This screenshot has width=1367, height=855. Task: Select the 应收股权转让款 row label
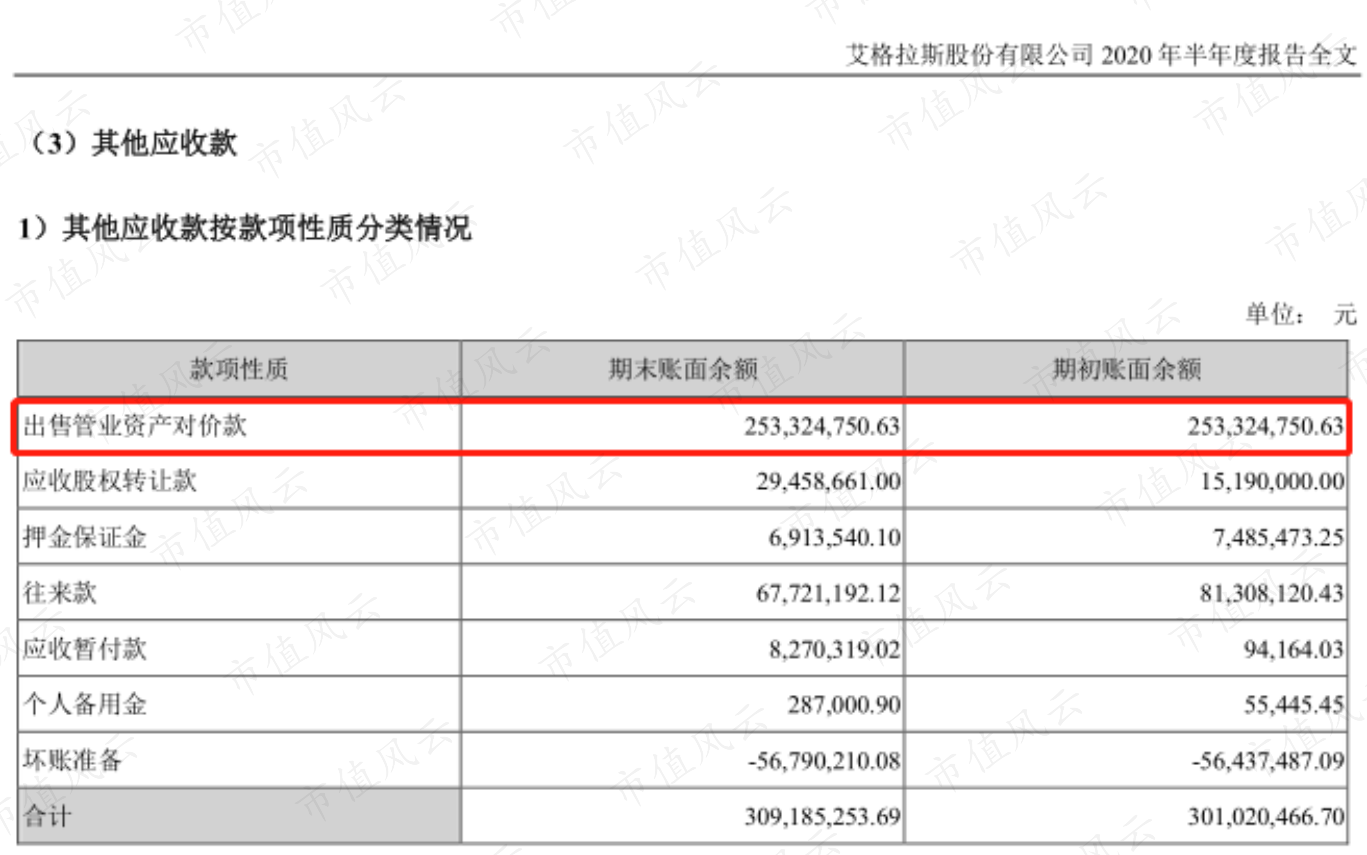point(110,482)
